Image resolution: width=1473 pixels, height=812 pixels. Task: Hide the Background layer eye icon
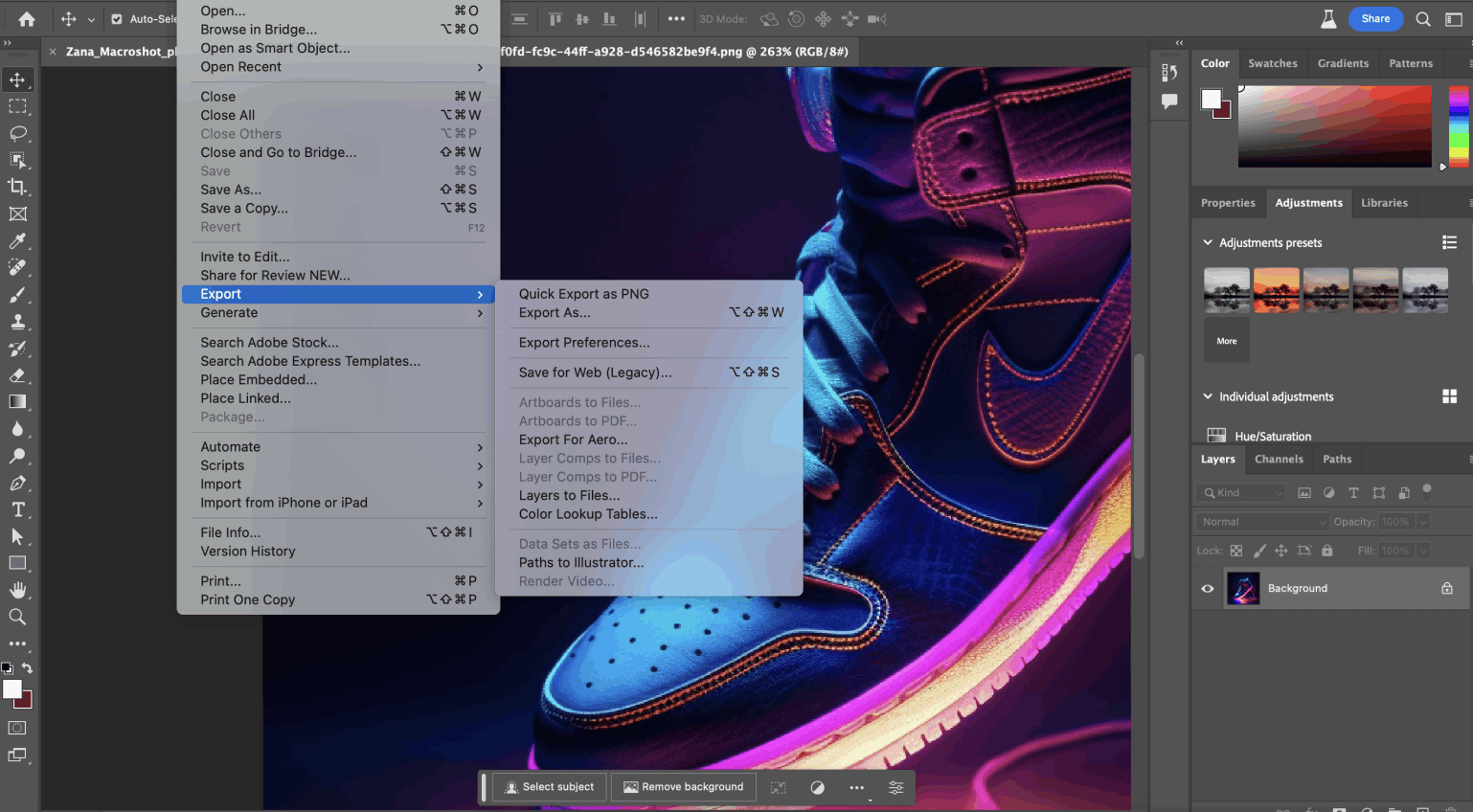(1208, 589)
